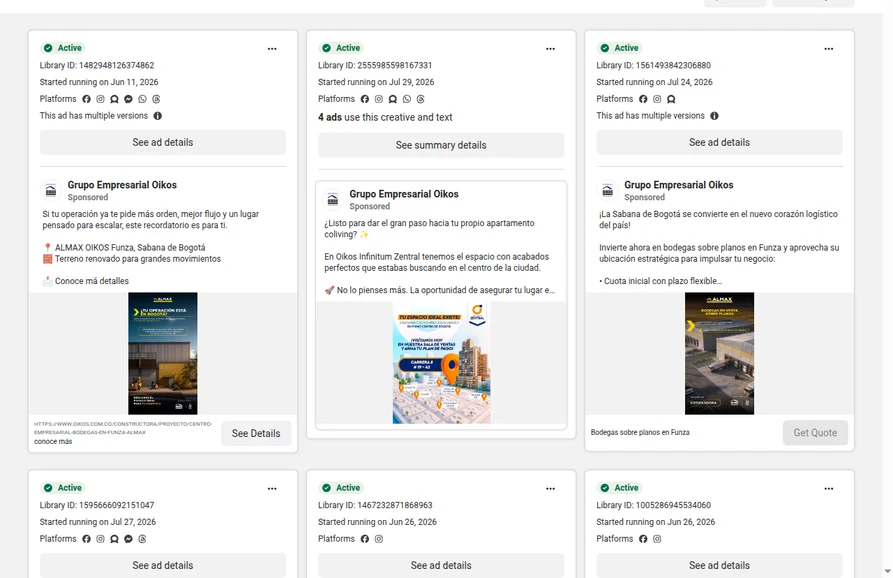Click Facebook platform icon in ad 1005286945534060

643,539
